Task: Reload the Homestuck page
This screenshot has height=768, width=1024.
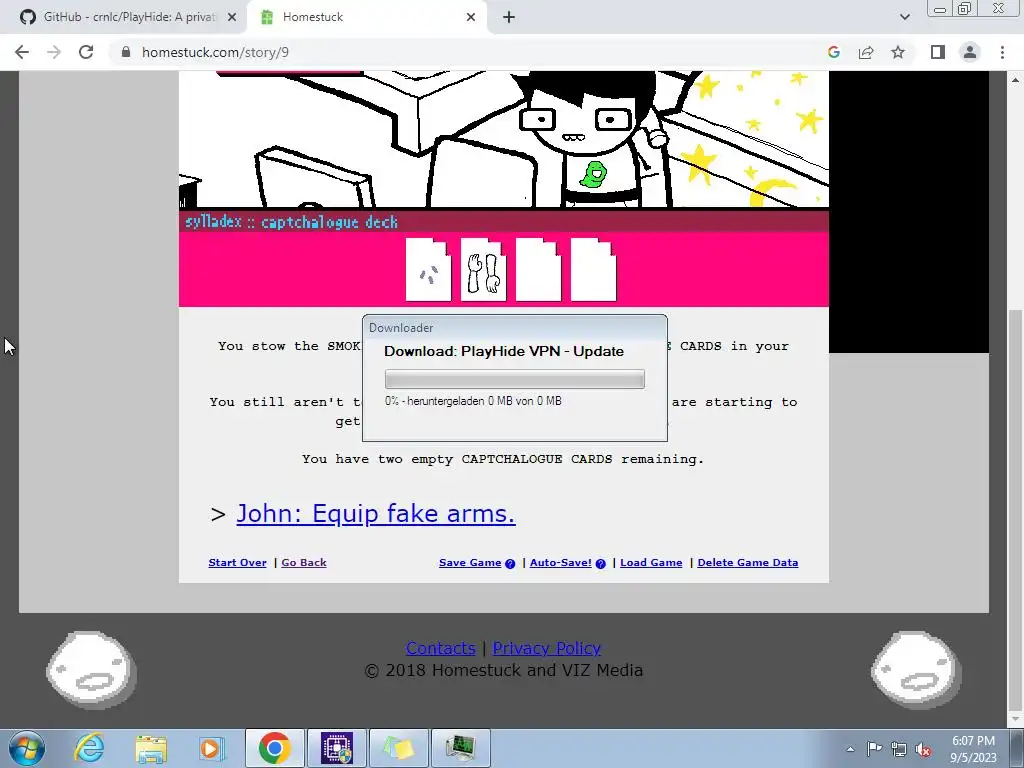Action: click(x=86, y=52)
